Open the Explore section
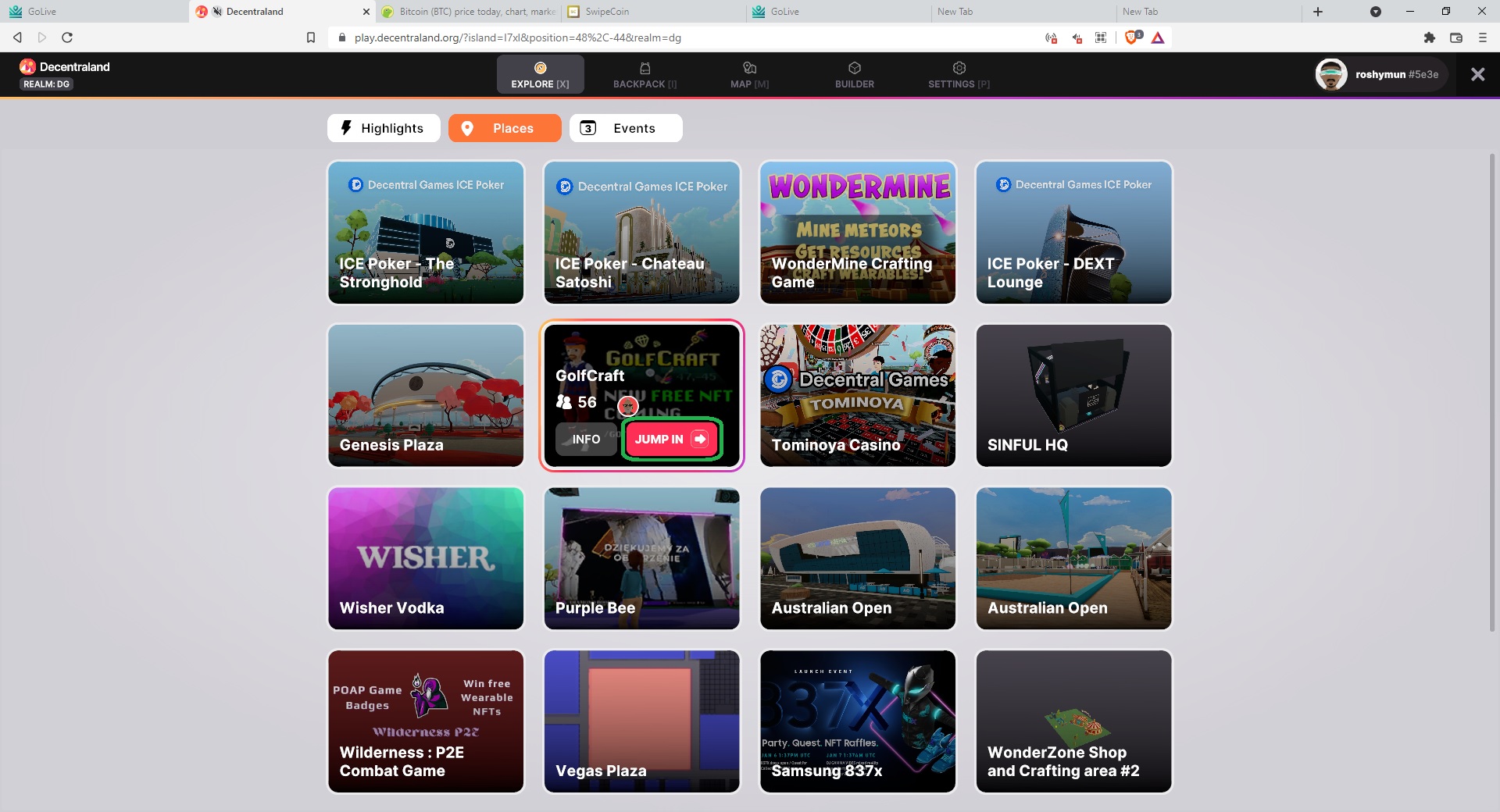 pyautogui.click(x=540, y=75)
